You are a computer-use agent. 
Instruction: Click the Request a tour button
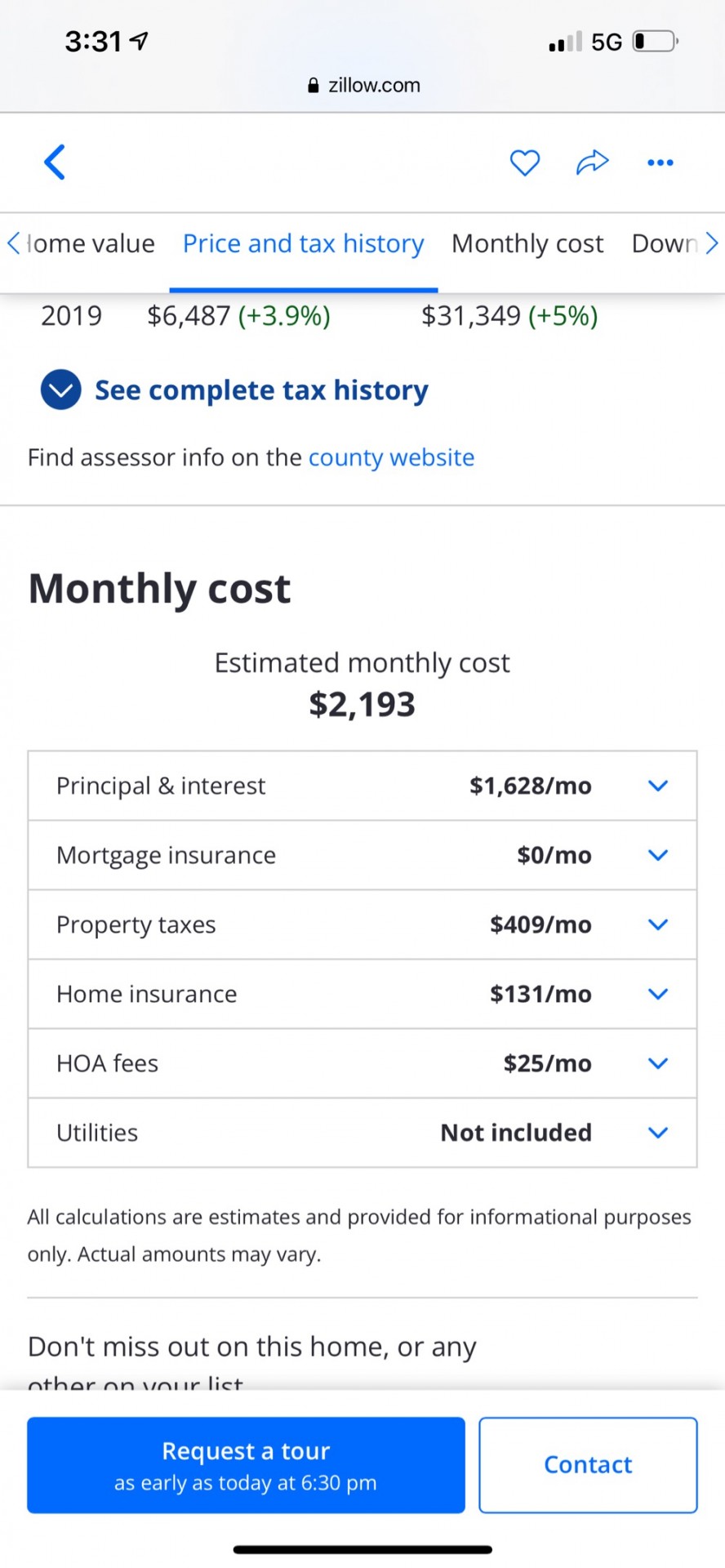[x=246, y=1465]
